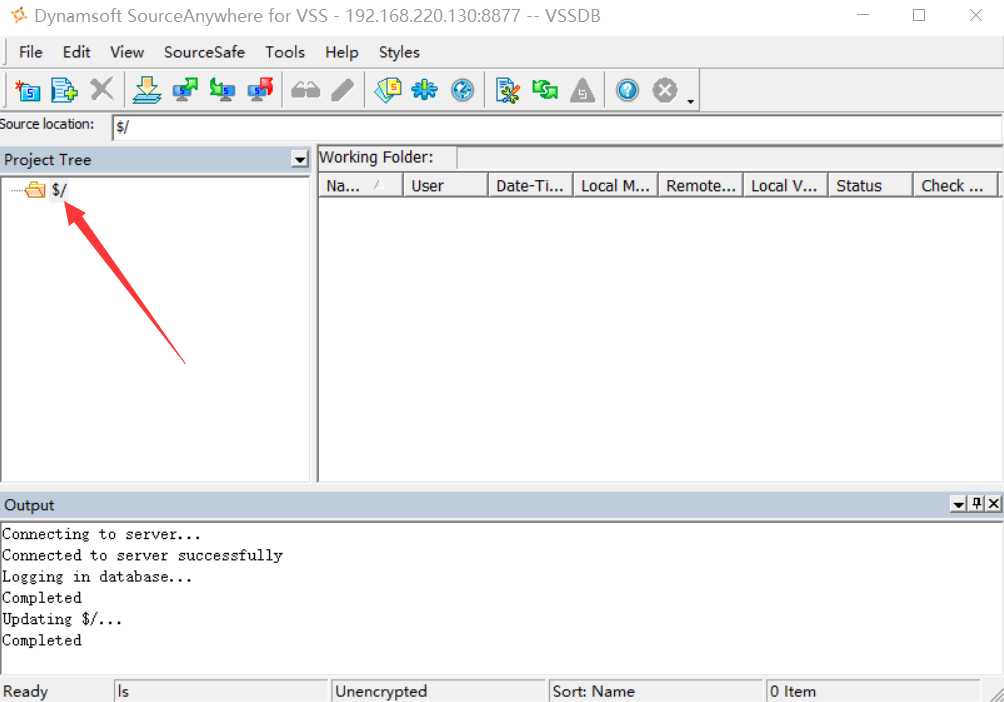This screenshot has height=702, width=1004.
Task: Click 'Connected to server successfully' output line
Action: tap(142, 555)
